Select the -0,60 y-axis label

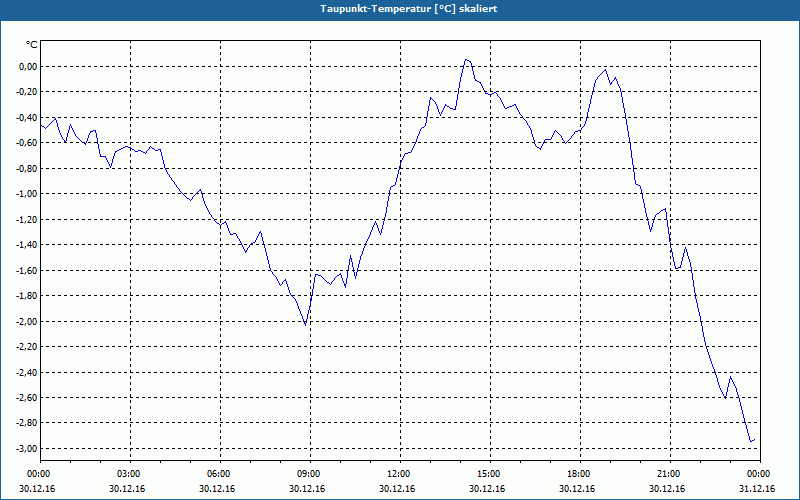[x=27, y=143]
